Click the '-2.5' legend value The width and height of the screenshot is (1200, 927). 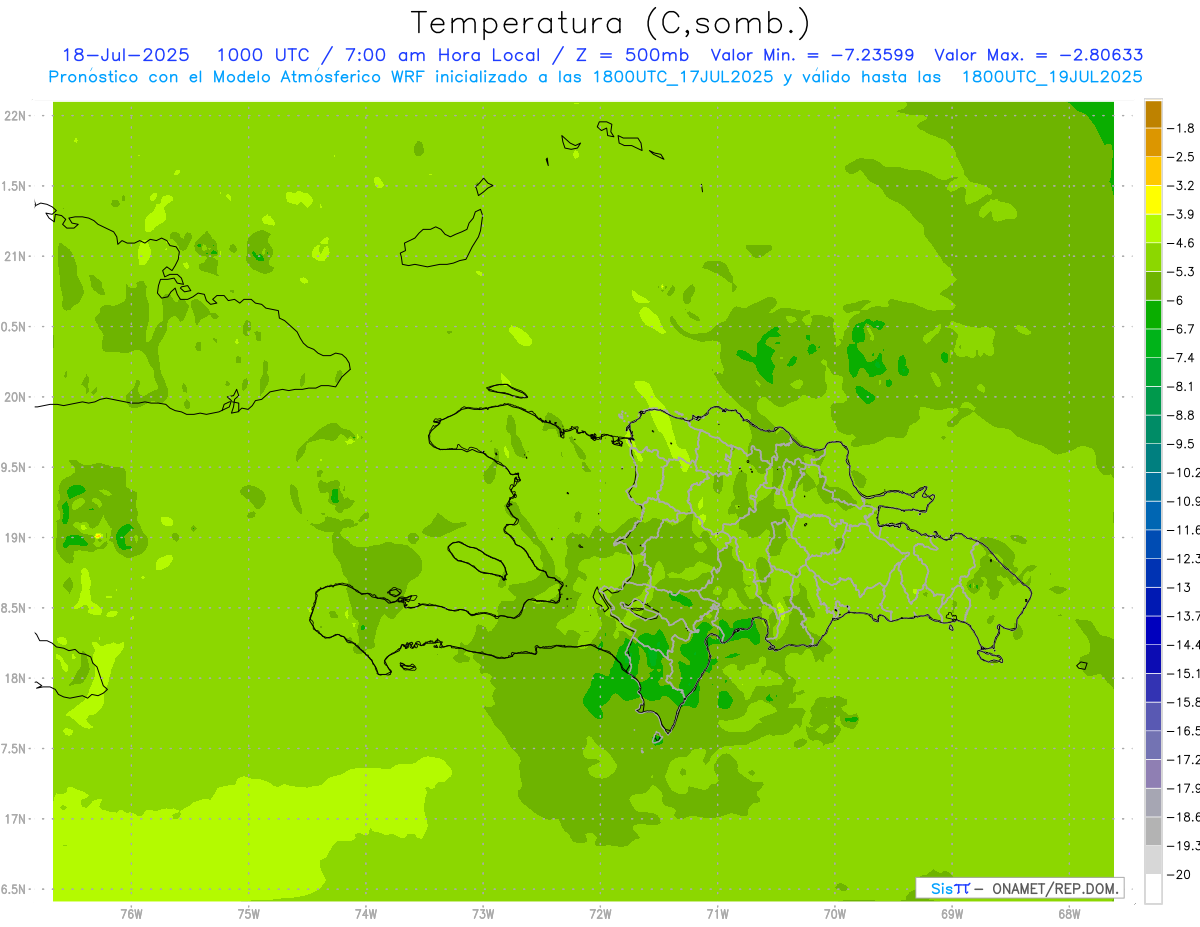pos(1182,158)
